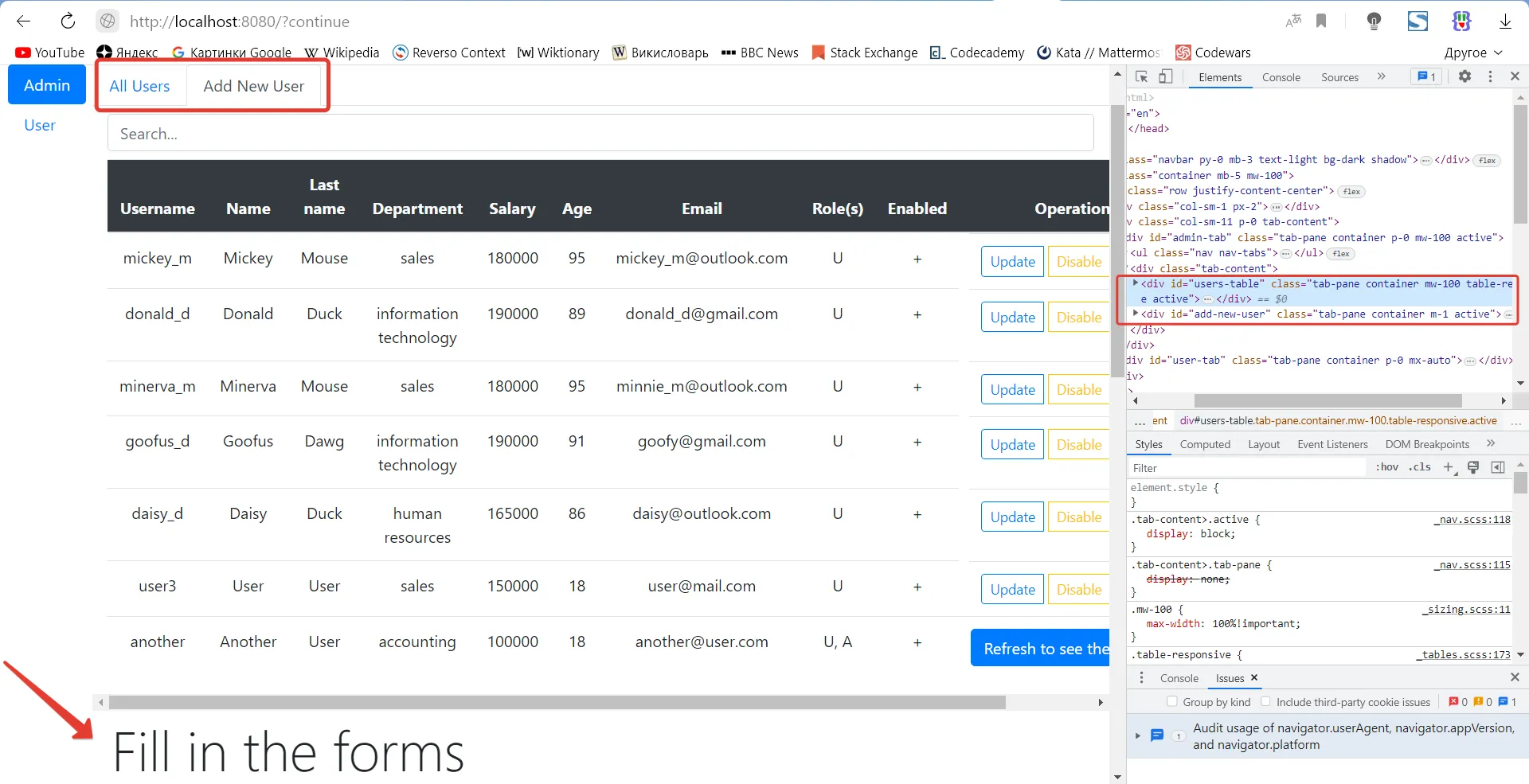This screenshot has height=784, width=1529.
Task: Open the Wikipedia bookmark
Action: [x=342, y=53]
